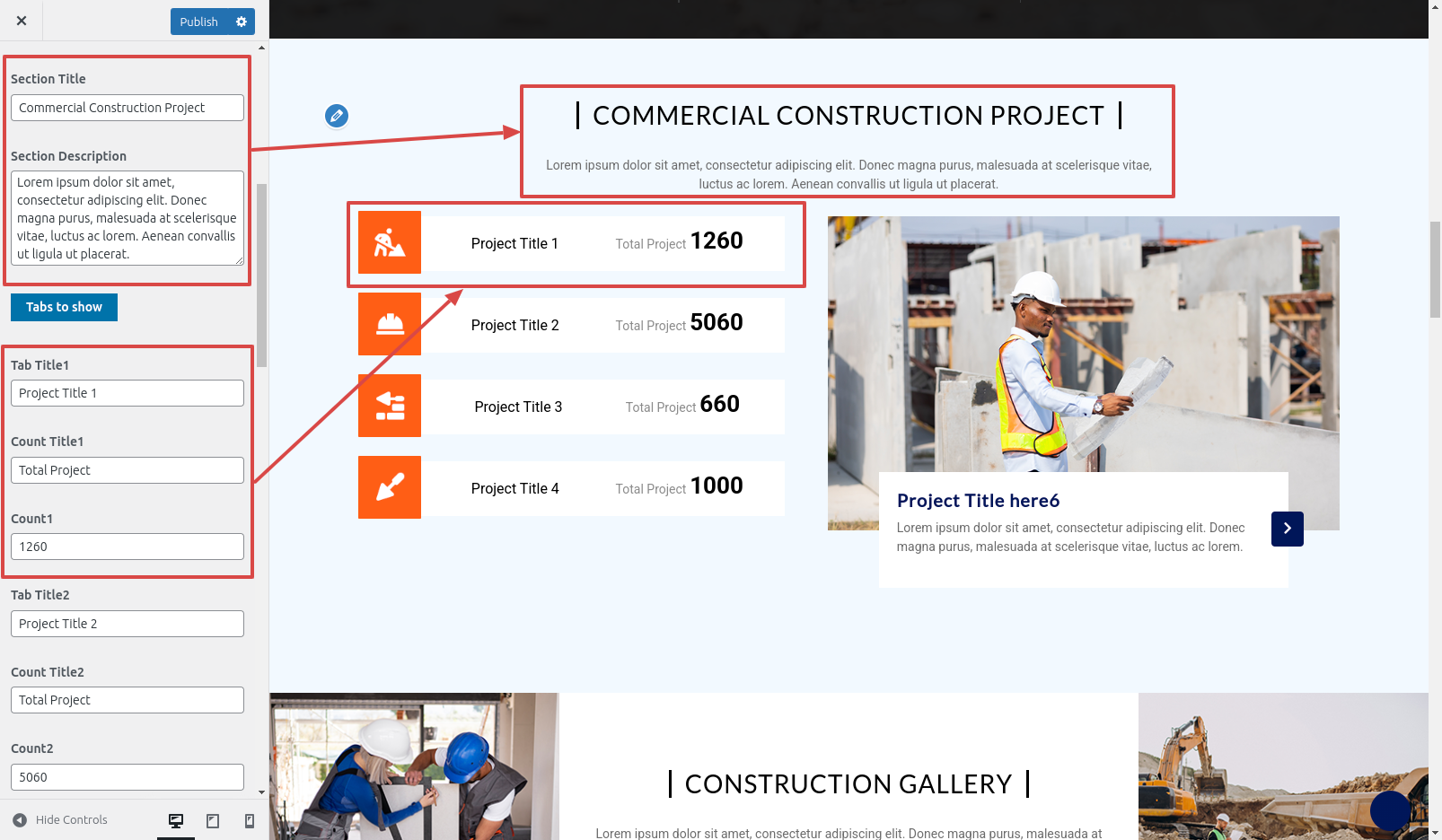Close the customizer panel
This screenshot has width=1442, height=840.
click(x=22, y=21)
